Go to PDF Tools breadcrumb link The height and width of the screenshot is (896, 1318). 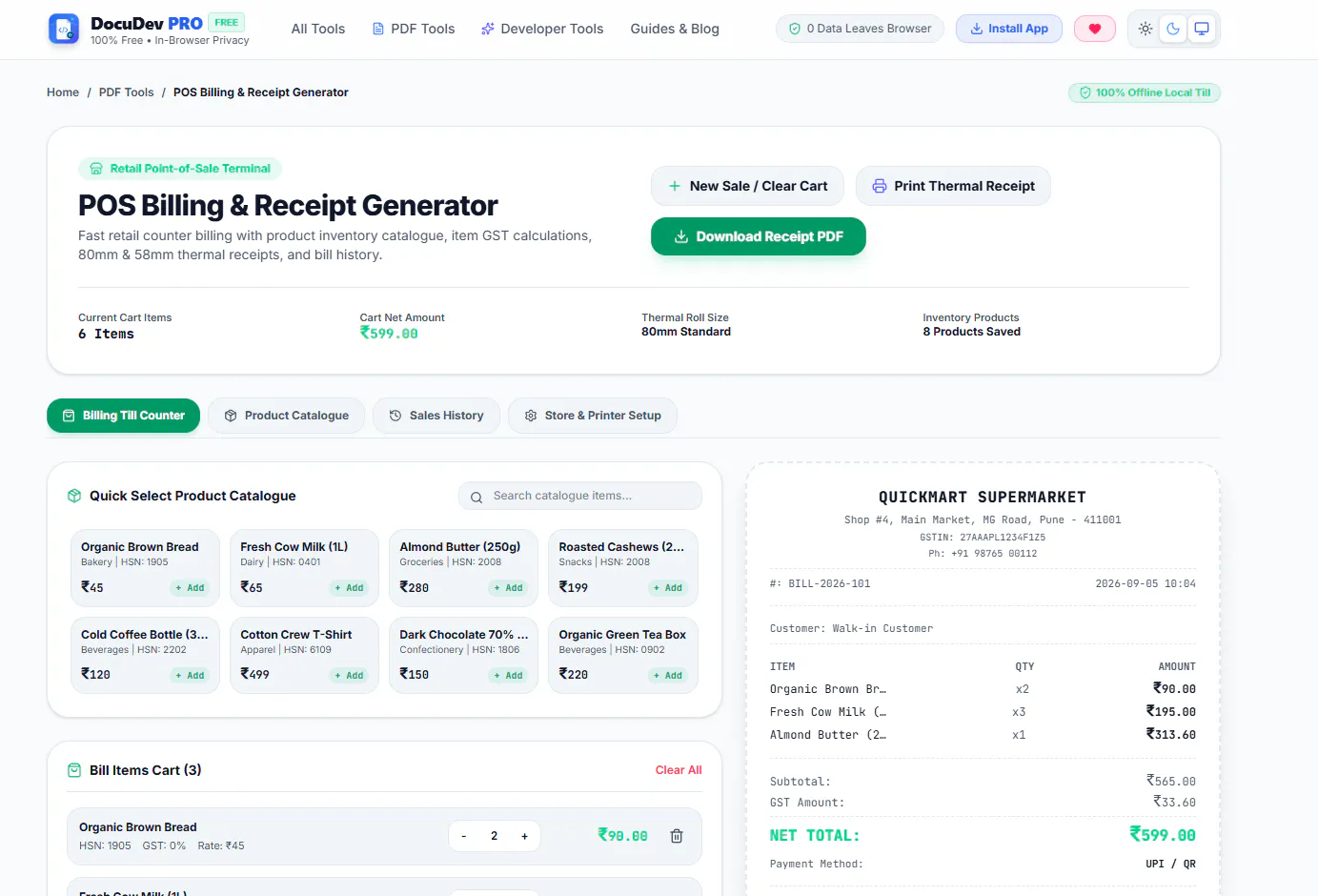(126, 92)
